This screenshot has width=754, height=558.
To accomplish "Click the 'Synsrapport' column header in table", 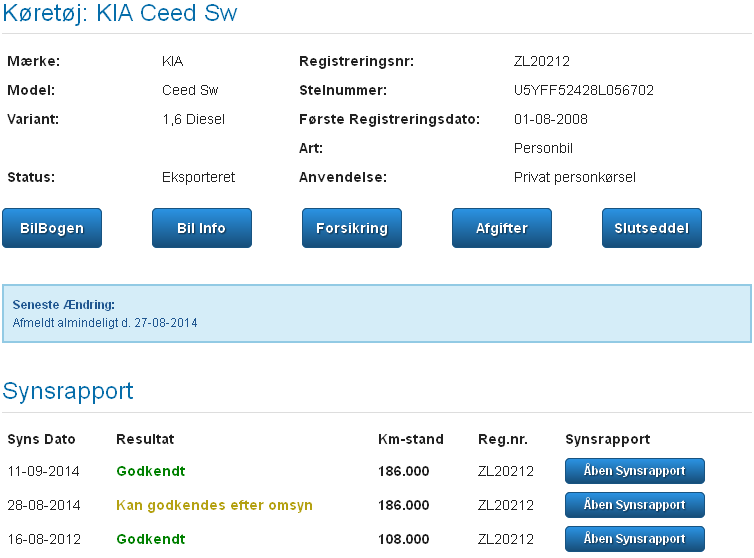I will [x=608, y=439].
